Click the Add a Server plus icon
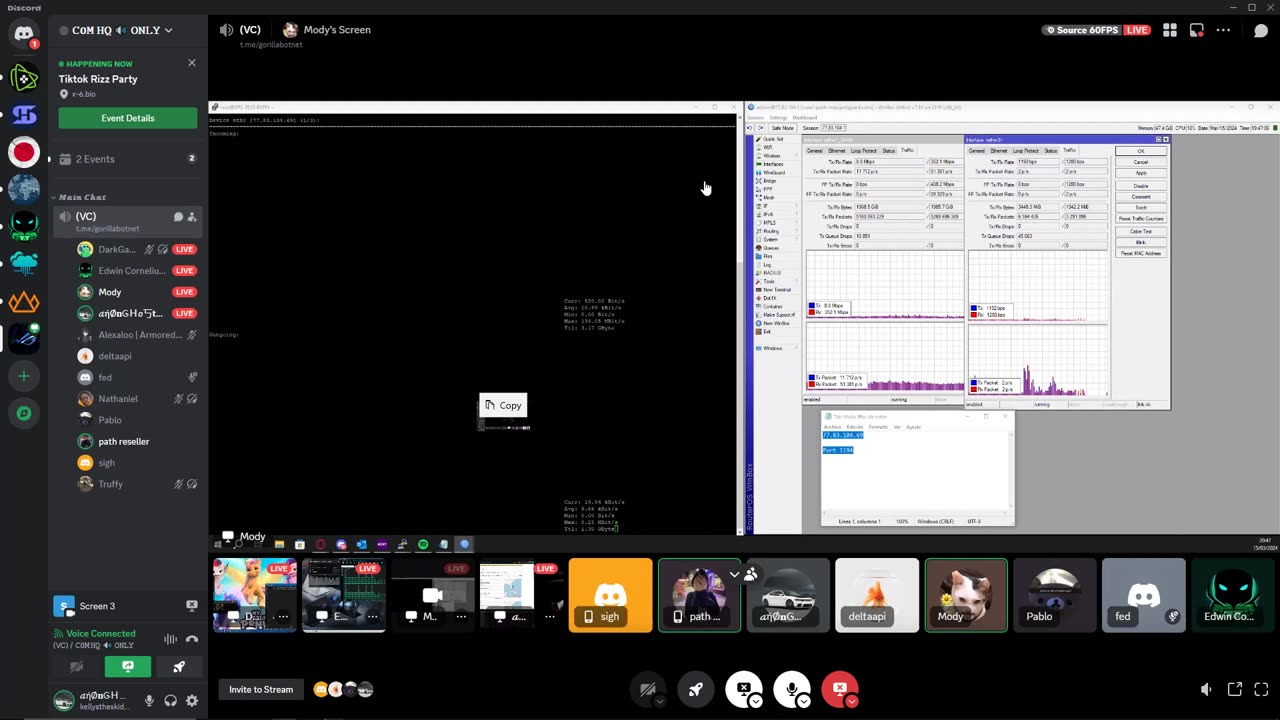1280x720 pixels. [x=24, y=376]
